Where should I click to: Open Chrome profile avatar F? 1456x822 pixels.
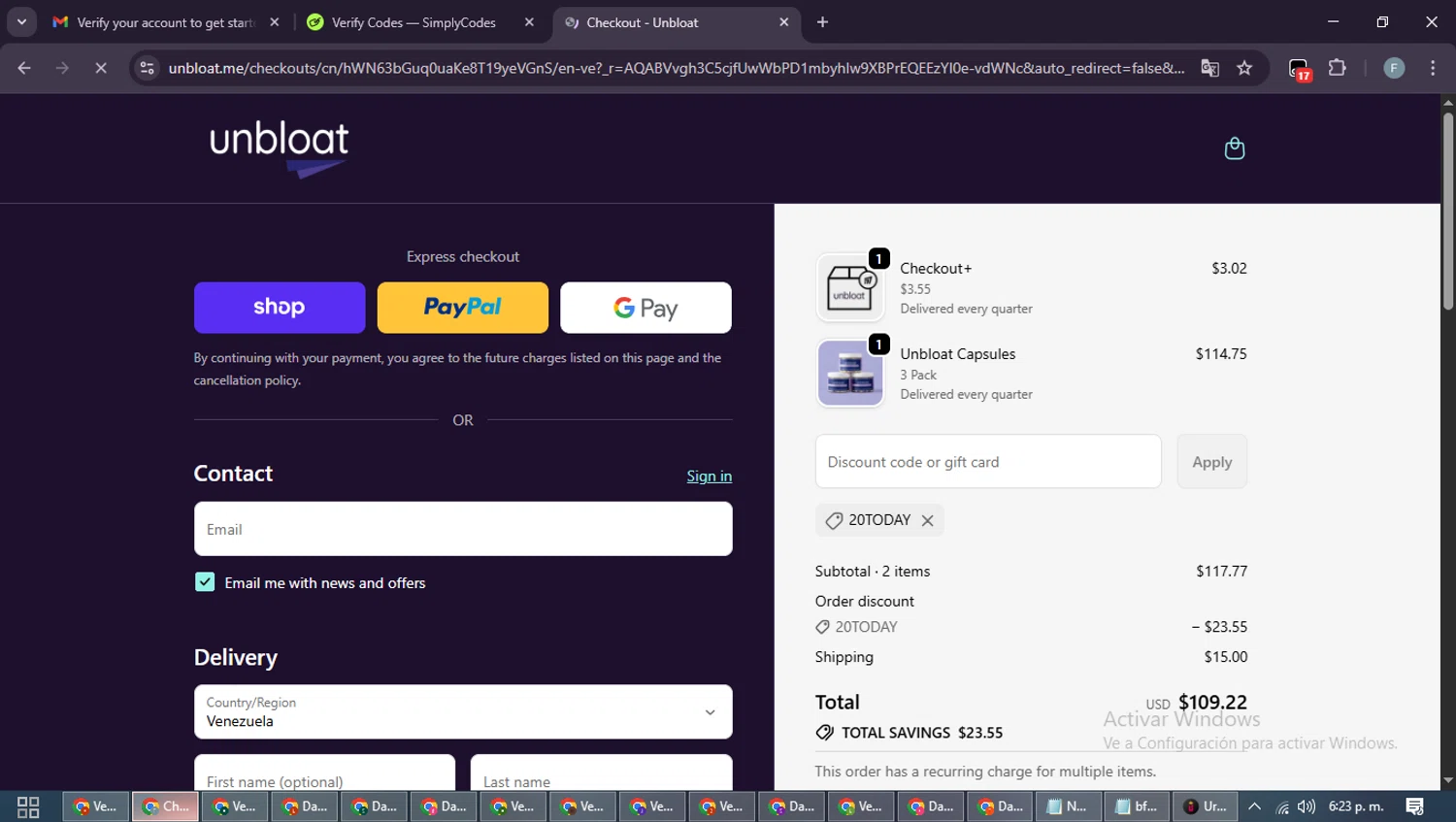coord(1394,68)
